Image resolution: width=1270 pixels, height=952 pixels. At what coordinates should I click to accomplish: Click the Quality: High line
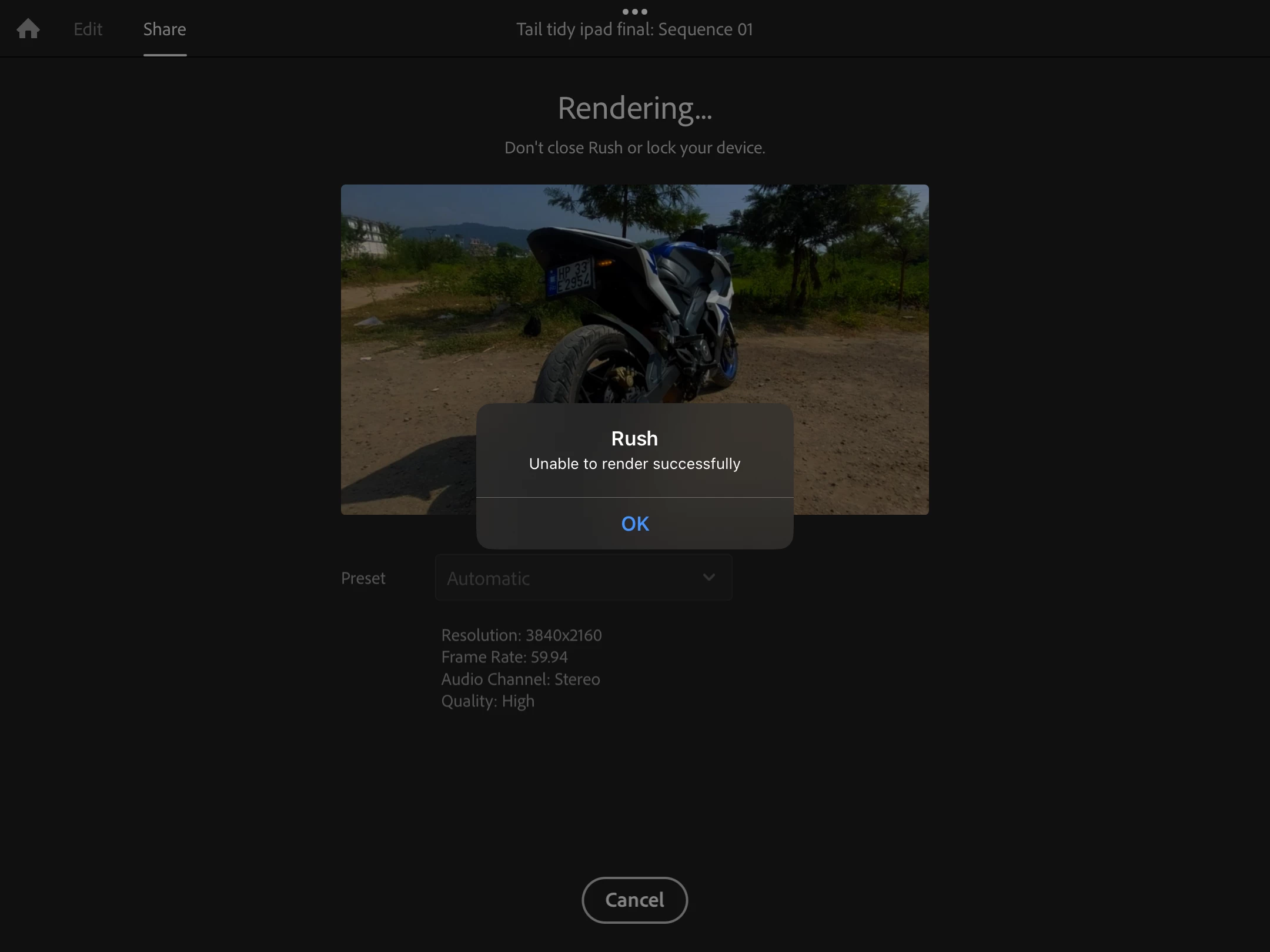487,701
